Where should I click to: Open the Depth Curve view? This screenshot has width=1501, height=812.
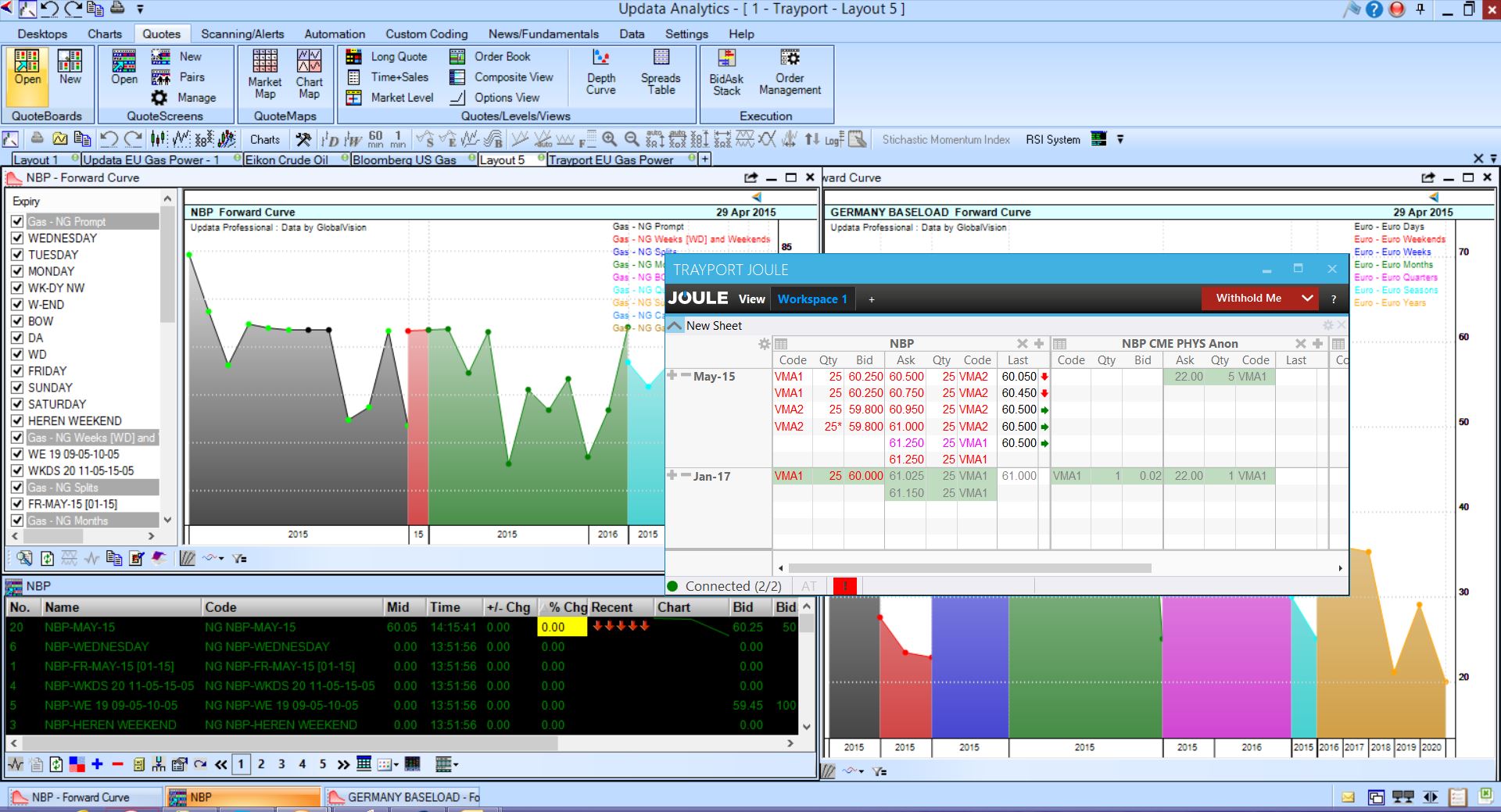pos(601,72)
